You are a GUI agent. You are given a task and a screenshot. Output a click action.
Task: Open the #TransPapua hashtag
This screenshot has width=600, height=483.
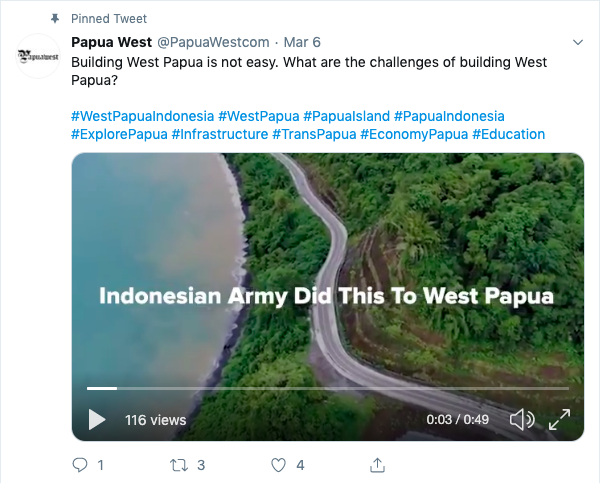[x=314, y=134]
